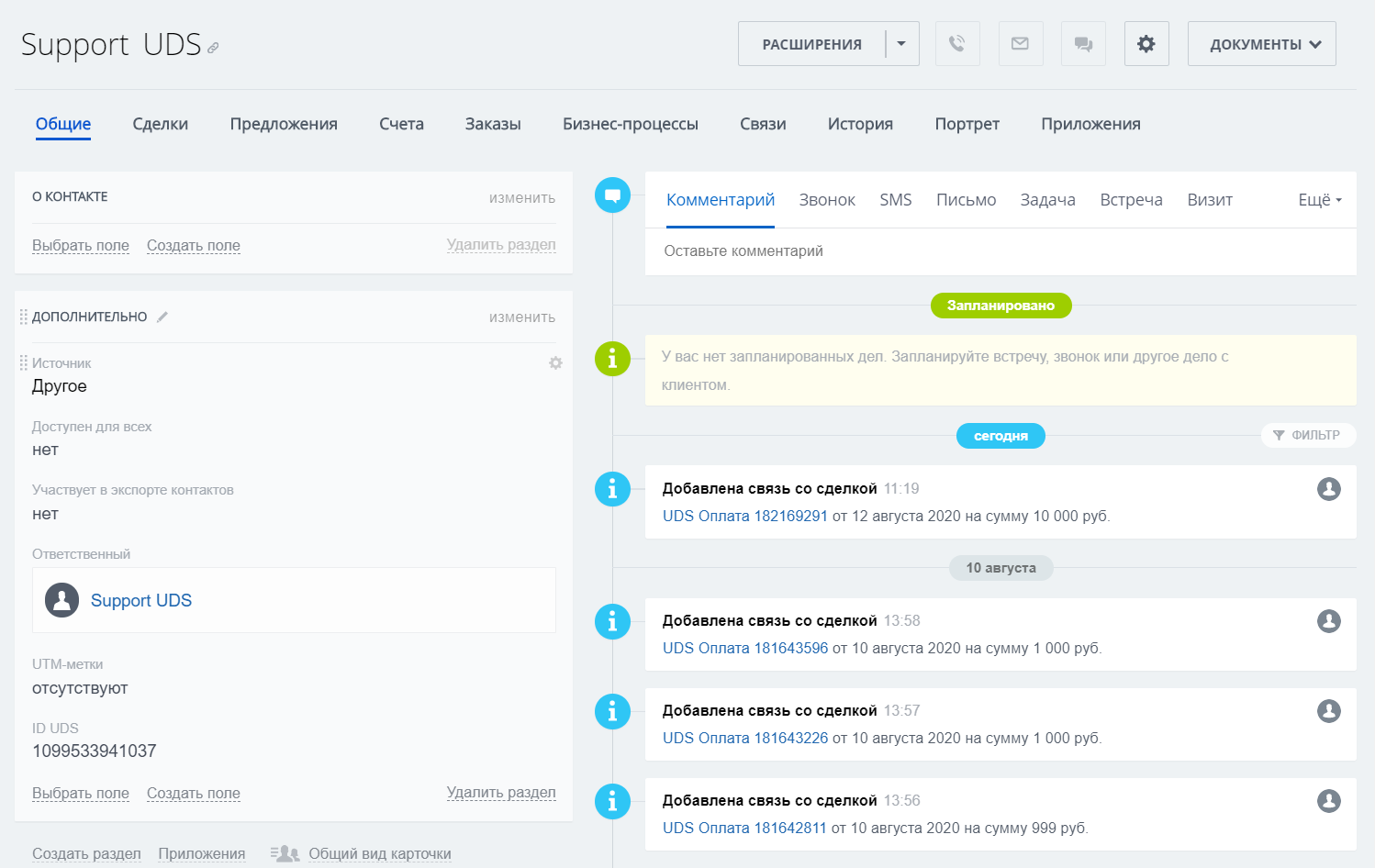This screenshot has width=1375, height=868.
Task: Click Удалить раздел in О КОНТАКТЕ section
Action: tap(501, 244)
